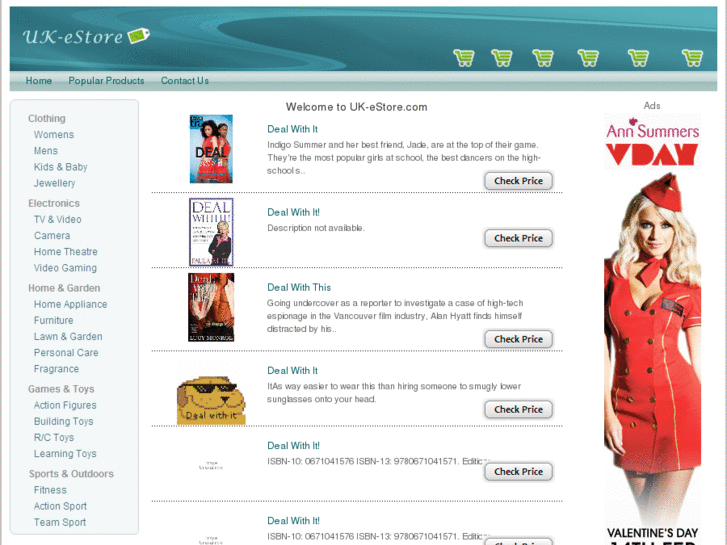Browse the Camera category
727x545 pixels.
(x=52, y=236)
